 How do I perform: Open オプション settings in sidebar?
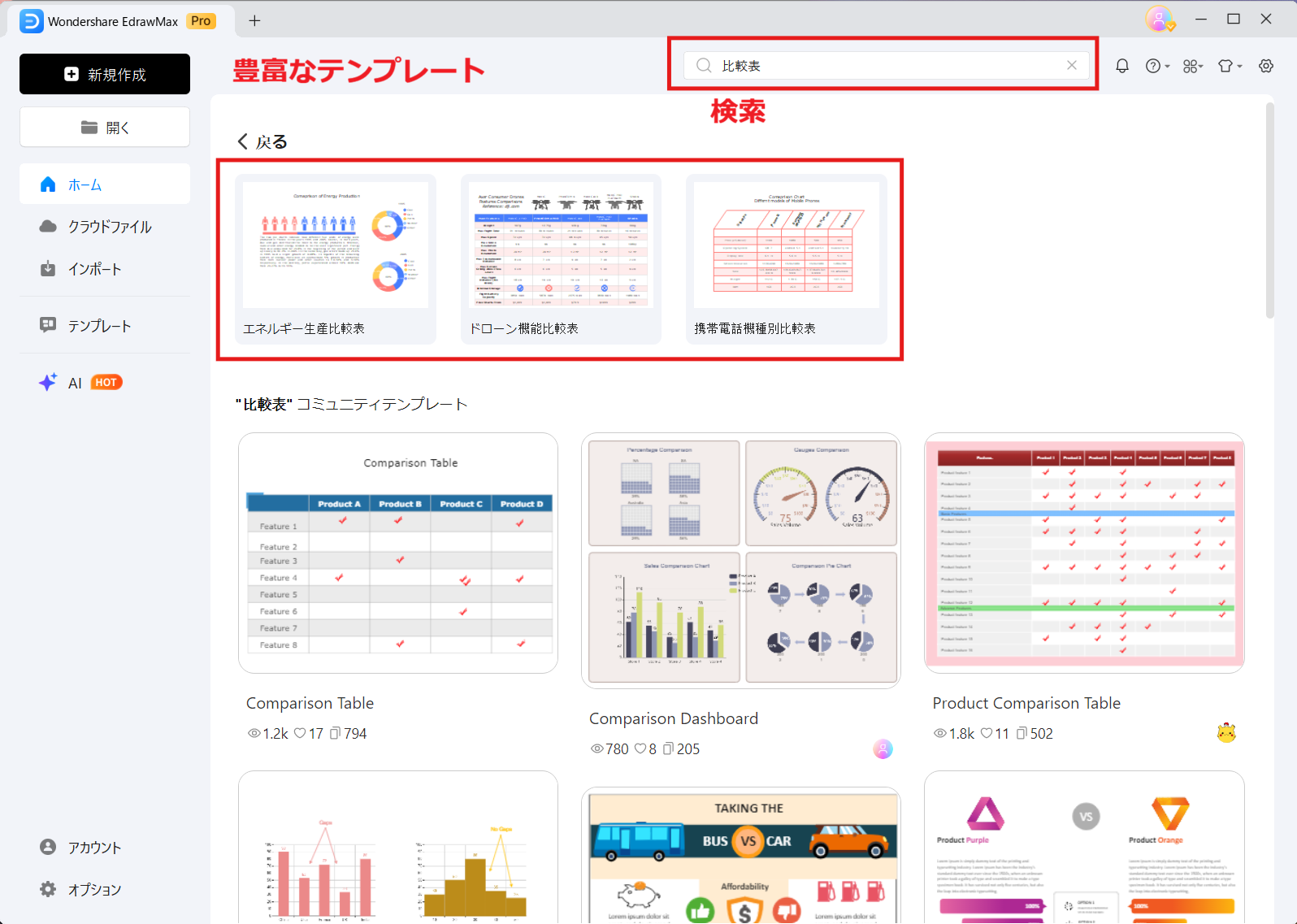tap(105, 889)
